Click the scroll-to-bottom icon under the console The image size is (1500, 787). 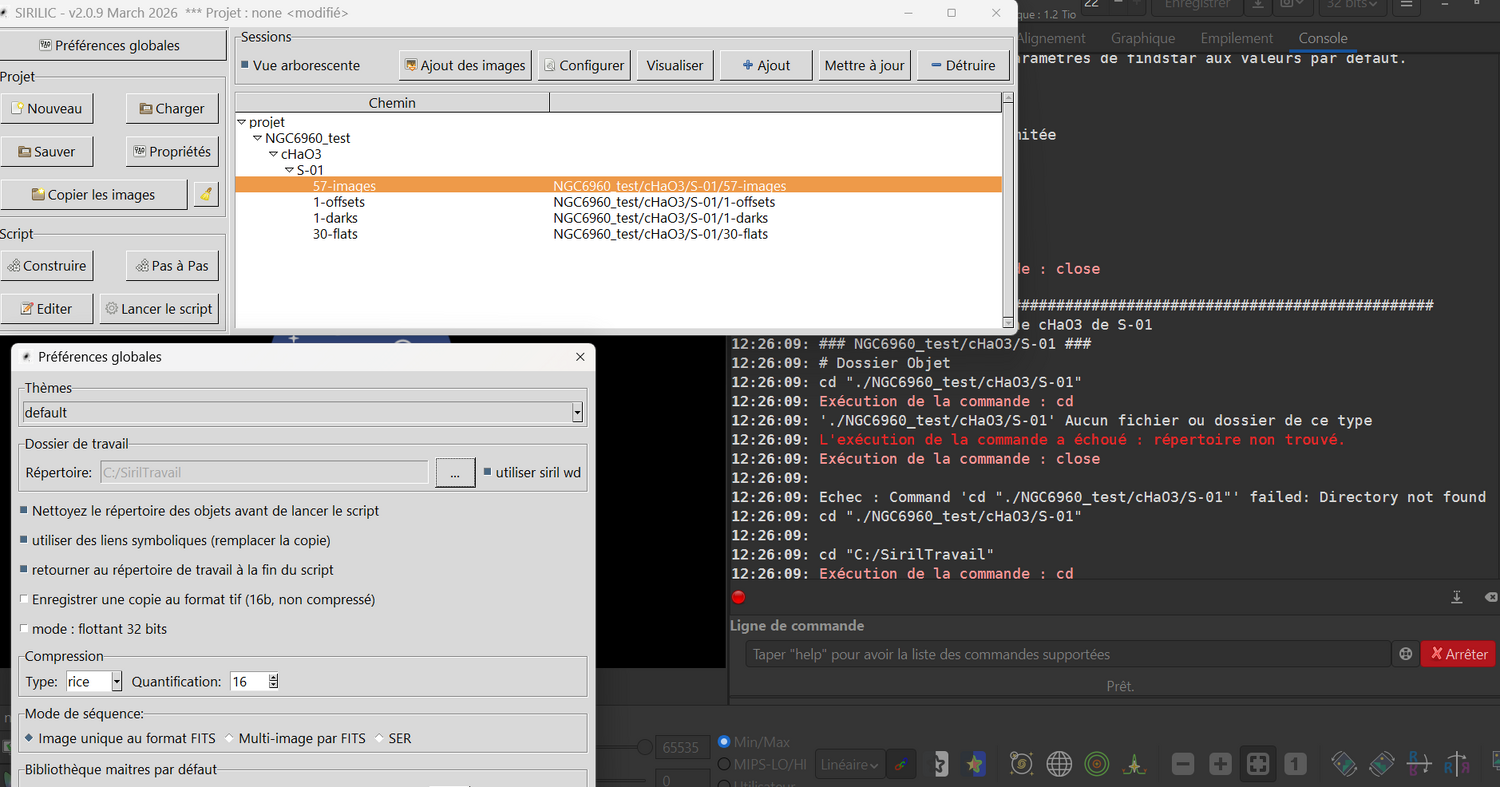tap(1457, 597)
